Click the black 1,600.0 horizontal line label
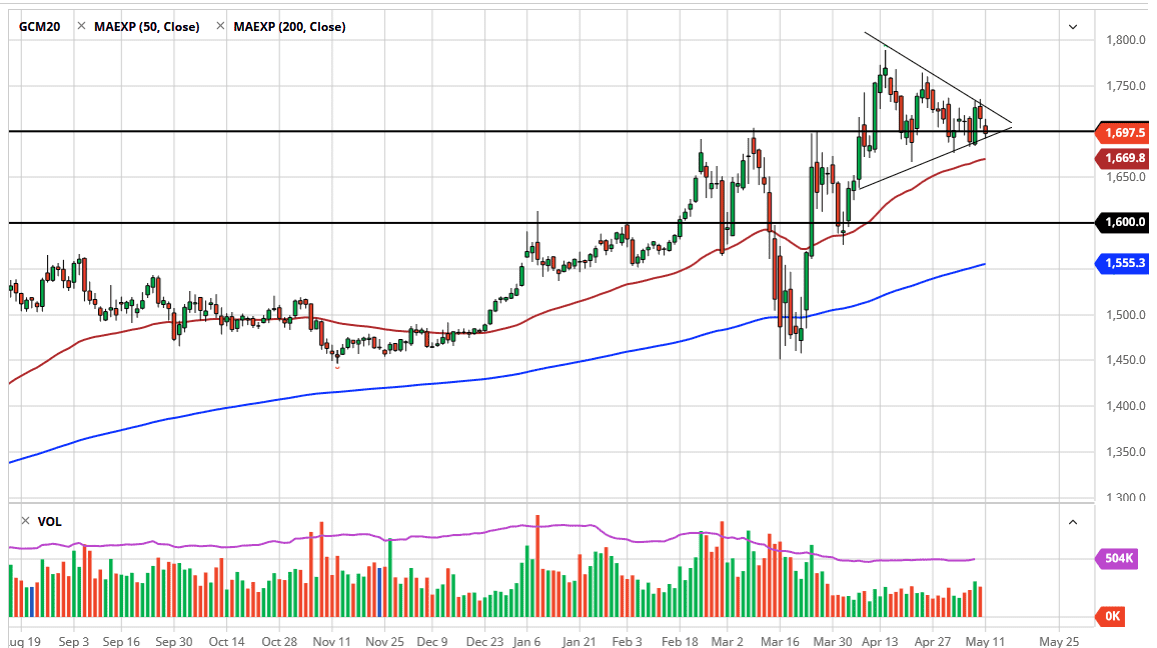The height and width of the screenshot is (648, 1157). [x=1124, y=222]
